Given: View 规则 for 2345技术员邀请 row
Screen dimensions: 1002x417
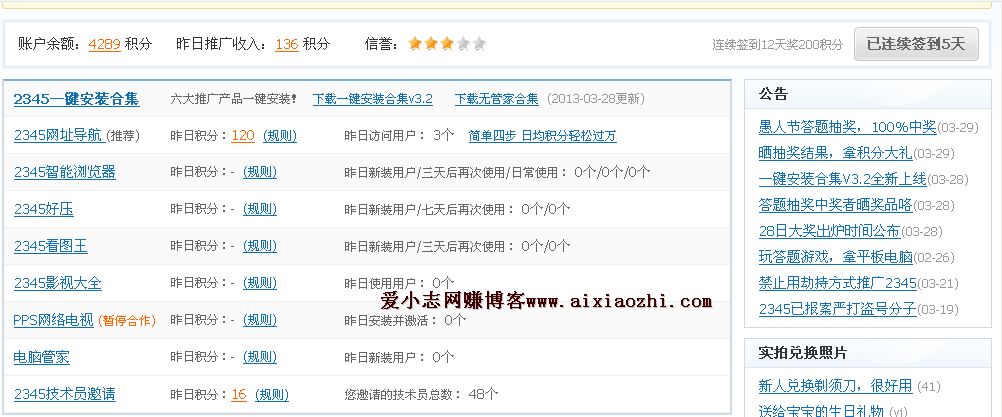Looking at the screenshot, I should click(272, 394).
